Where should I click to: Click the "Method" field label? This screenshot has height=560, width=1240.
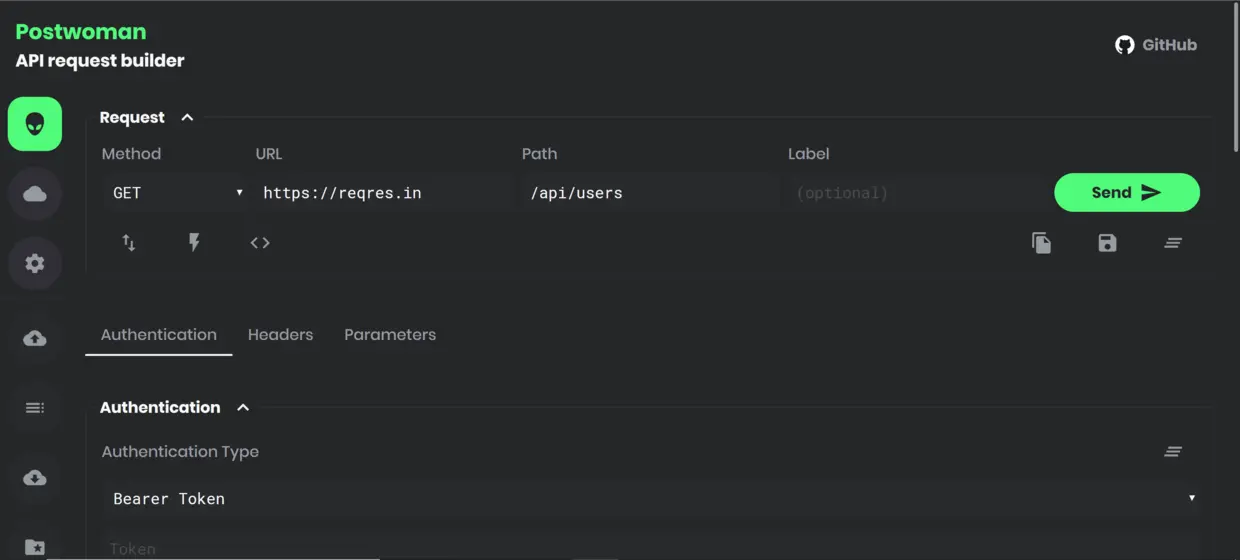[131, 154]
